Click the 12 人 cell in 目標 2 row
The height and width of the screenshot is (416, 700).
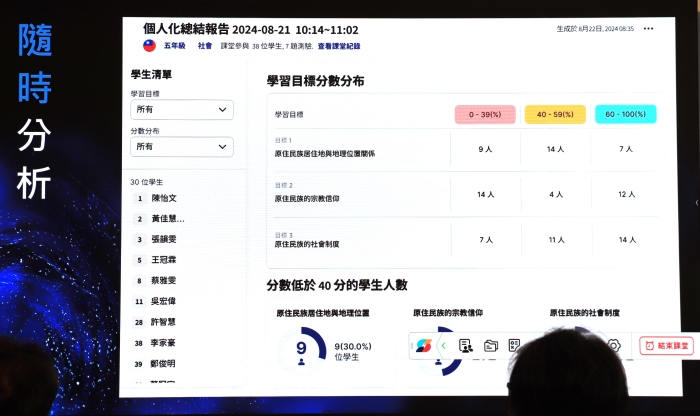tap(626, 194)
